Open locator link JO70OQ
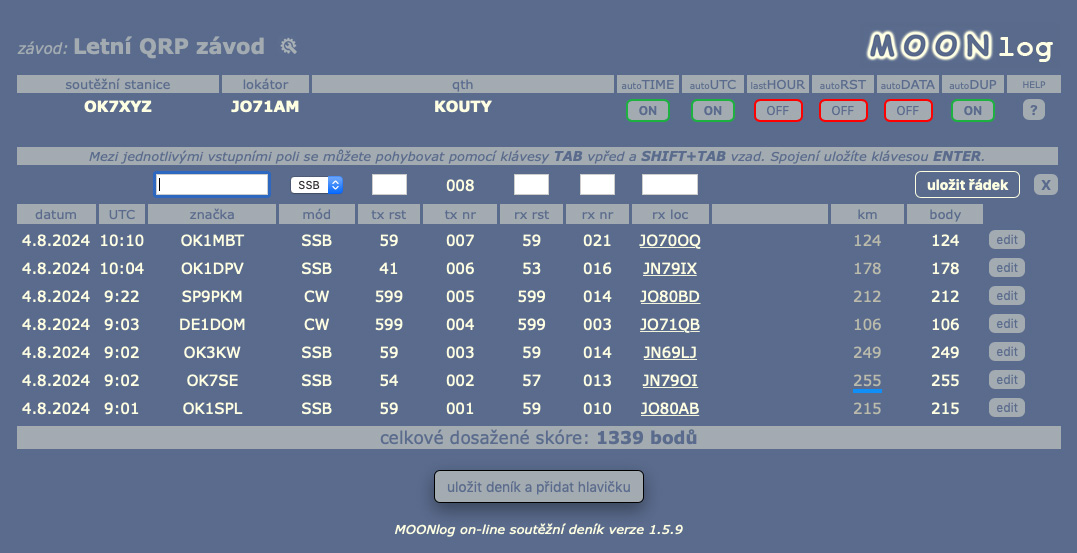 [x=670, y=240]
